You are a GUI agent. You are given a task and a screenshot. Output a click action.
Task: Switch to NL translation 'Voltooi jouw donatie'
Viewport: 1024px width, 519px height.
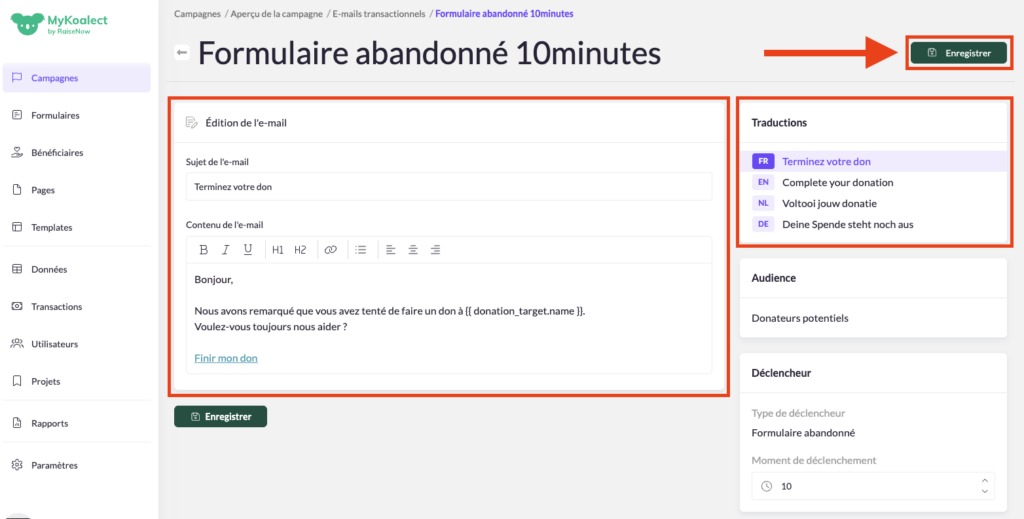pyautogui.click(x=829, y=203)
